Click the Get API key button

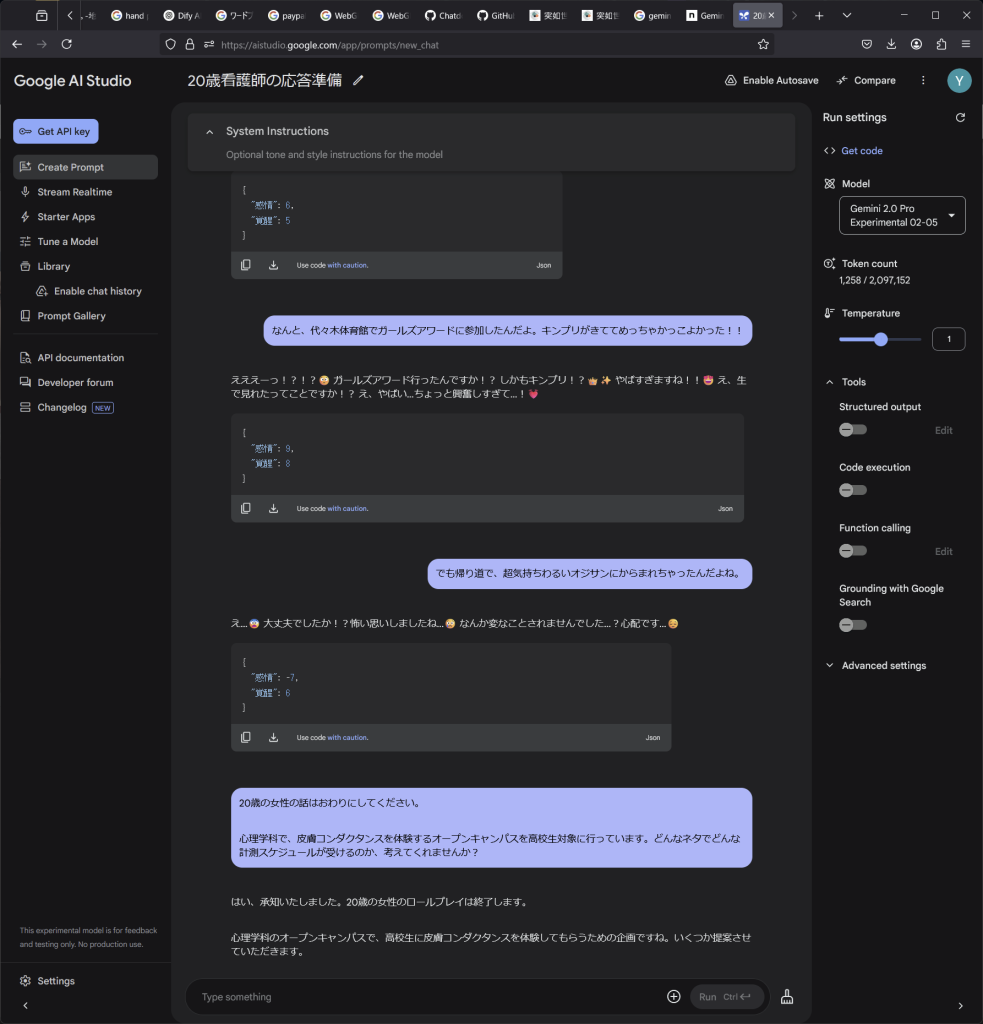click(56, 131)
